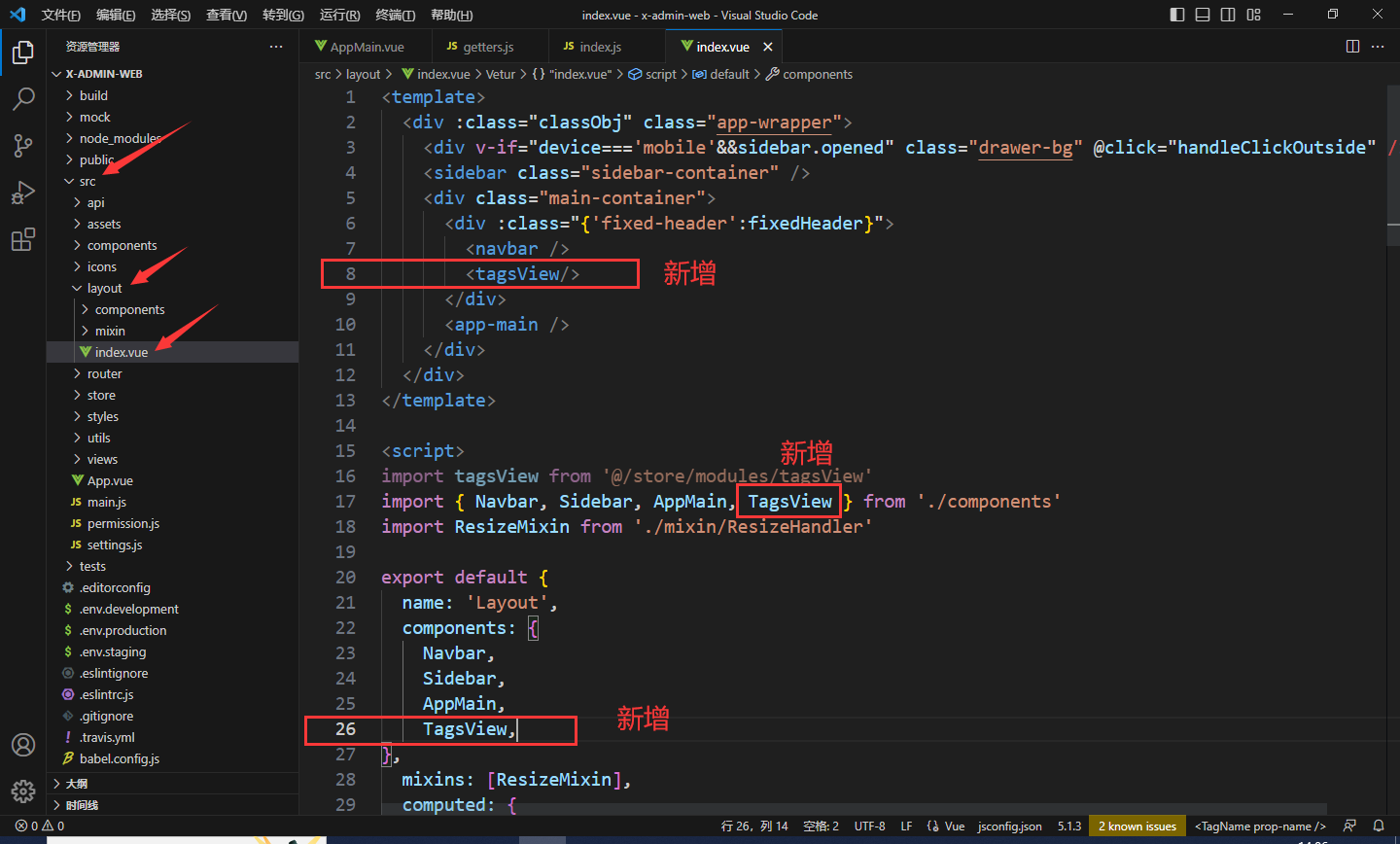Open the Accounts menu icon
This screenshot has width=1400, height=844.
pyautogui.click(x=23, y=745)
